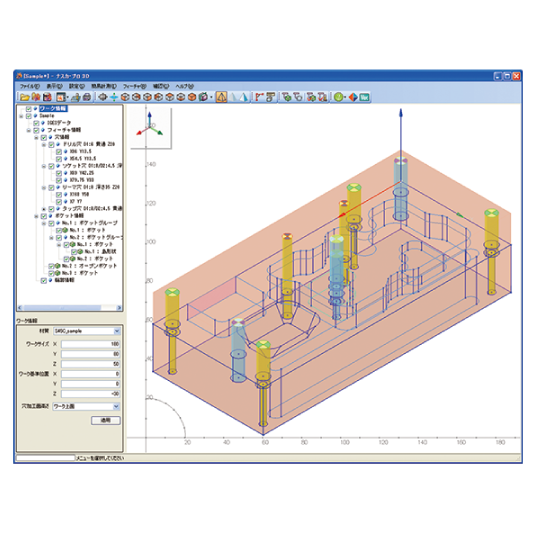Image resolution: width=534 pixels, height=534 pixels.
Task: Toggle the 穴情報 checkbox
Action: [44, 137]
